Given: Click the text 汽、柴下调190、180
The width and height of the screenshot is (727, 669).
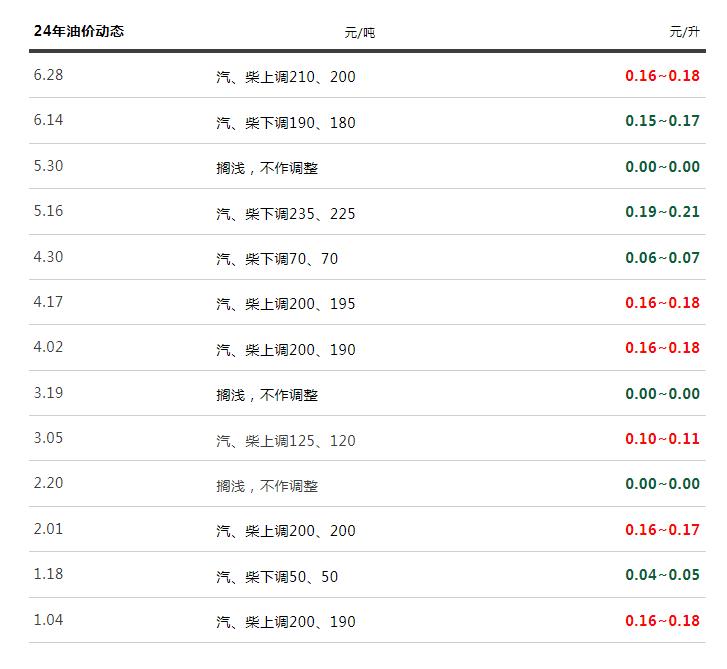Looking at the screenshot, I should (285, 123).
